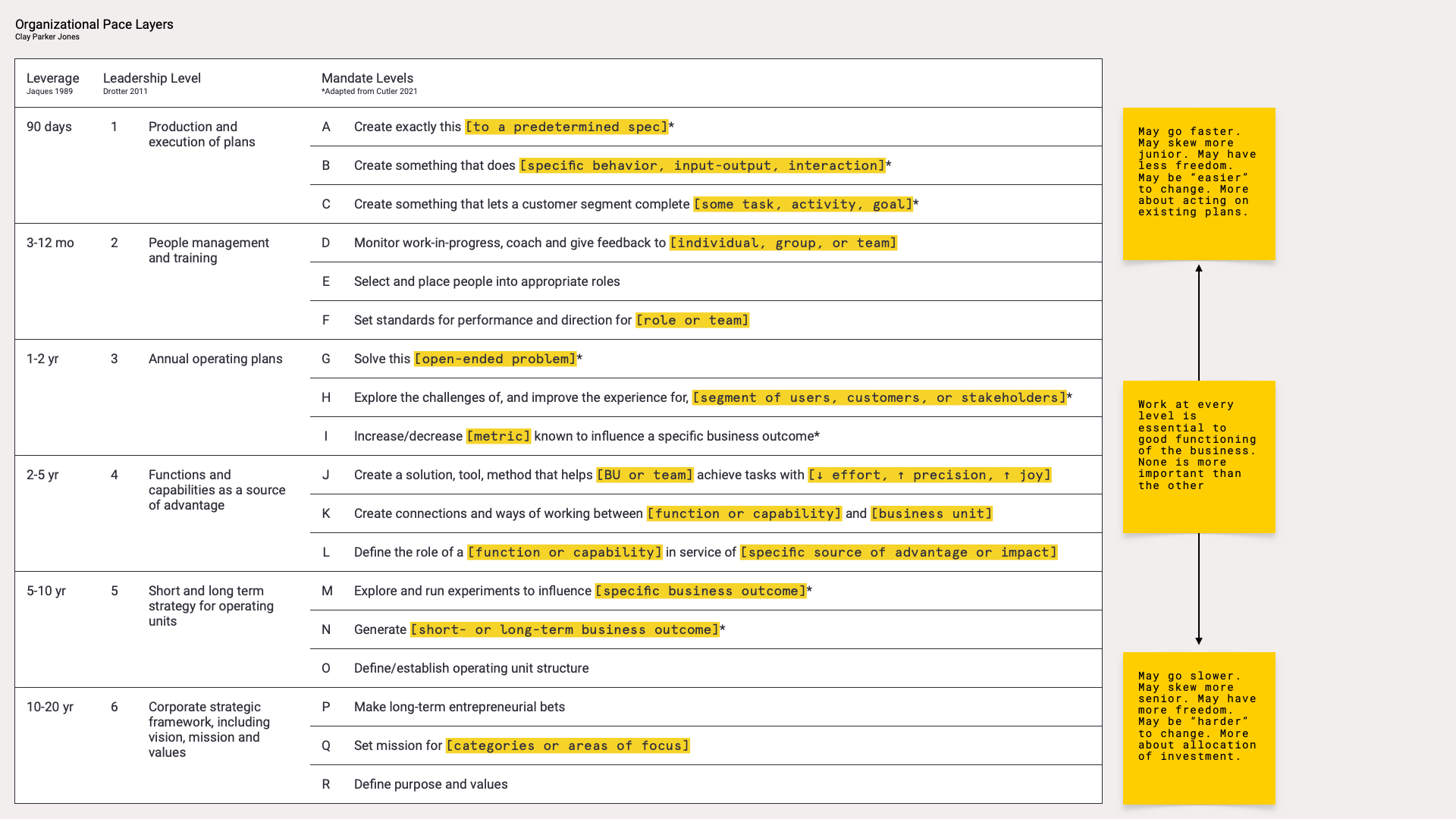Image resolution: width=1456 pixels, height=819 pixels.
Task: Click row P "Make long-term entrepreneurial bets"
Action: 460,707
